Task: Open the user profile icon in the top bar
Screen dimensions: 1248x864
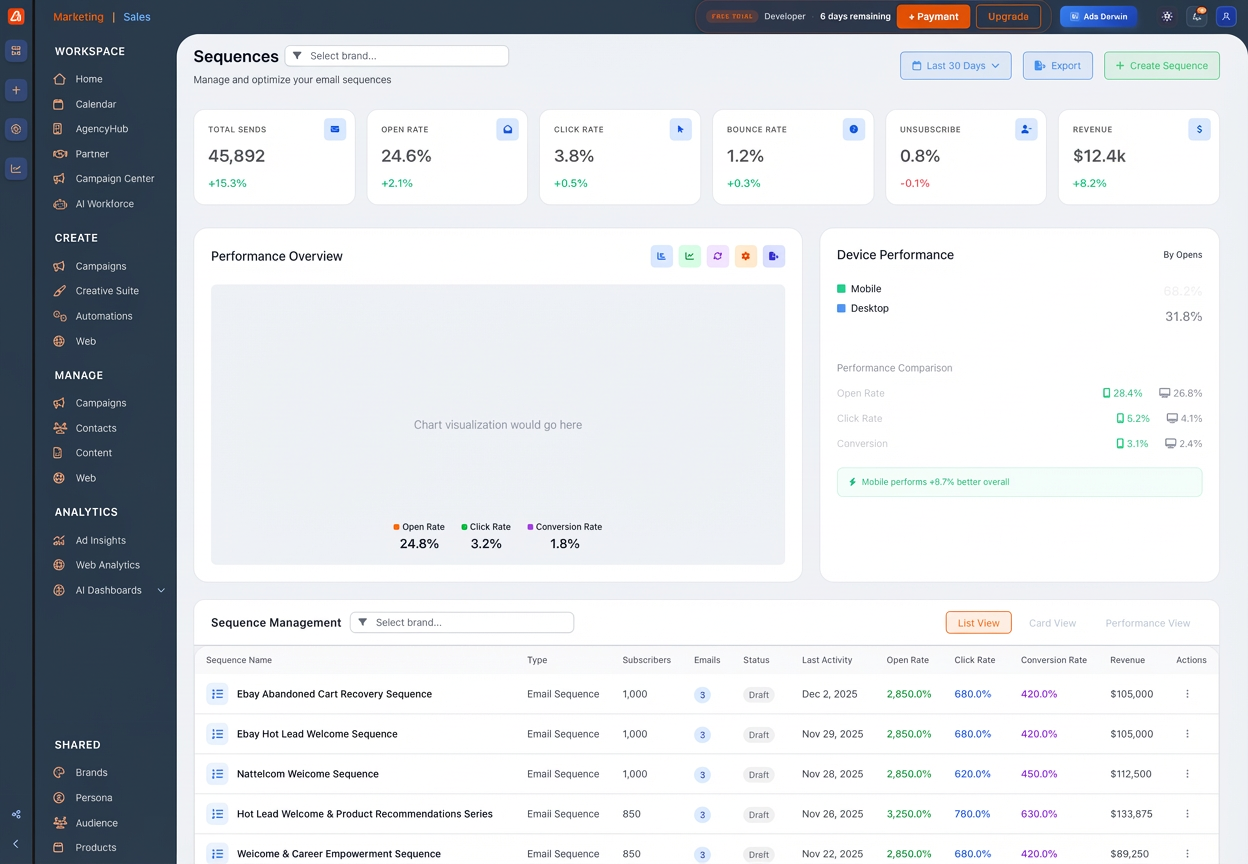Action: pos(1226,17)
